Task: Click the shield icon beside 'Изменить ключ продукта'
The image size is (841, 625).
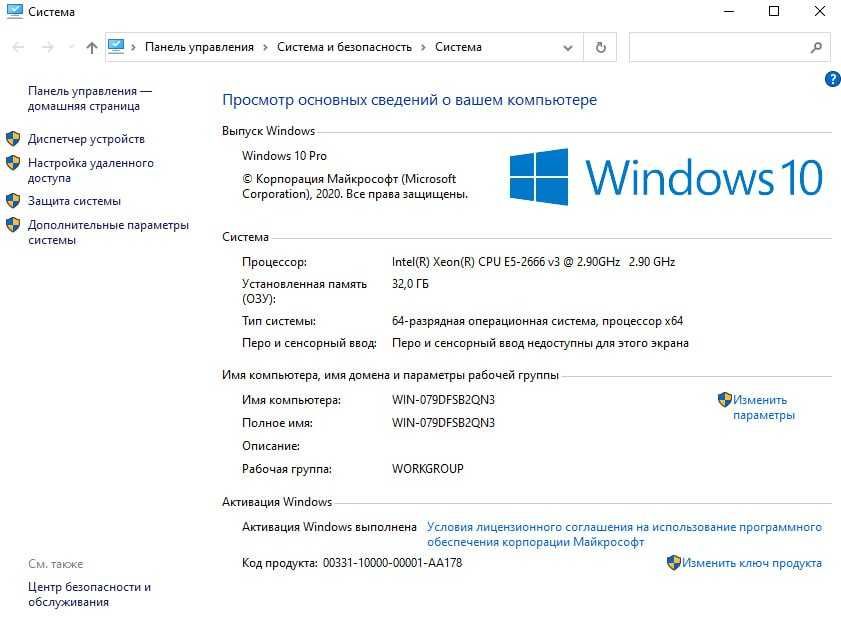Action: pyautogui.click(x=674, y=563)
